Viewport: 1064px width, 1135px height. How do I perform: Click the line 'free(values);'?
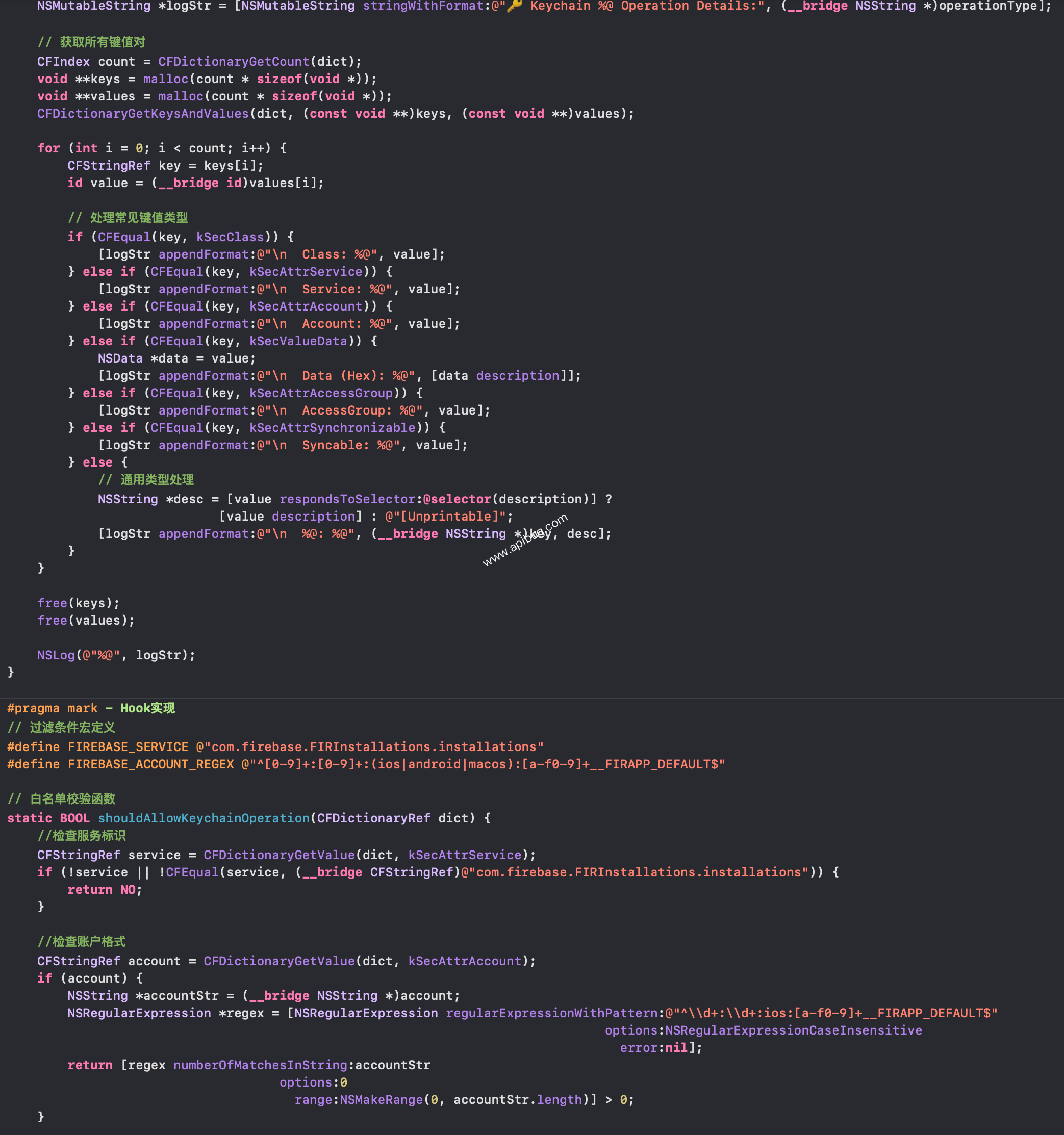pyautogui.click(x=86, y=621)
